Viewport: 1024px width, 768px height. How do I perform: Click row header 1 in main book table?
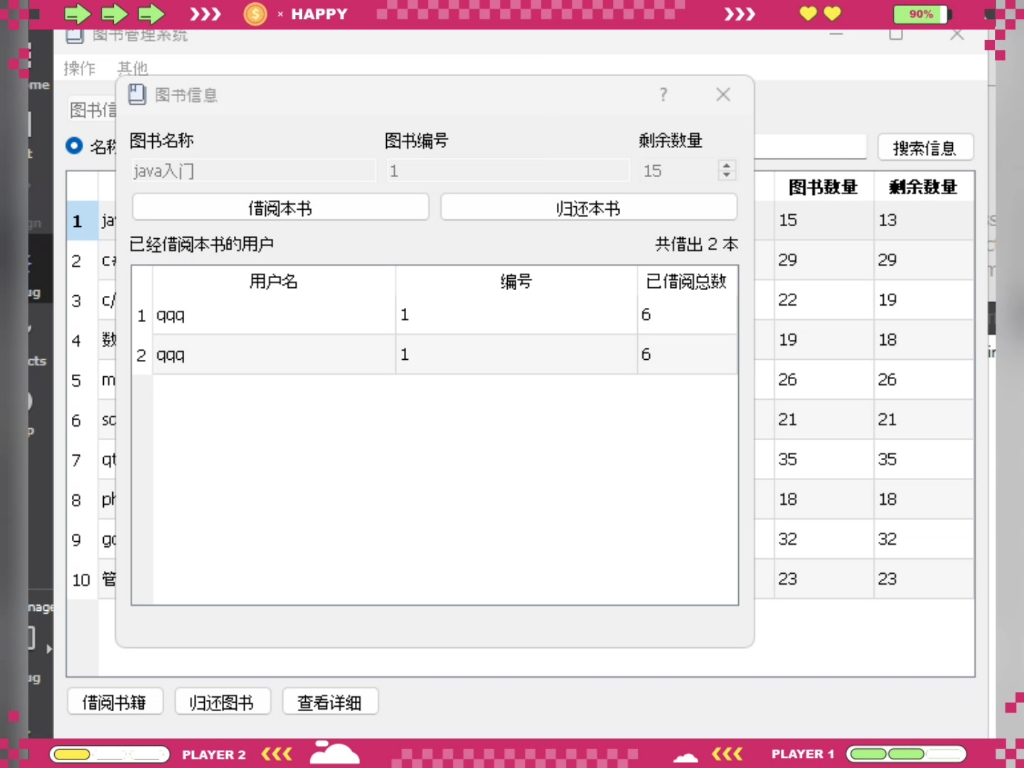click(82, 221)
